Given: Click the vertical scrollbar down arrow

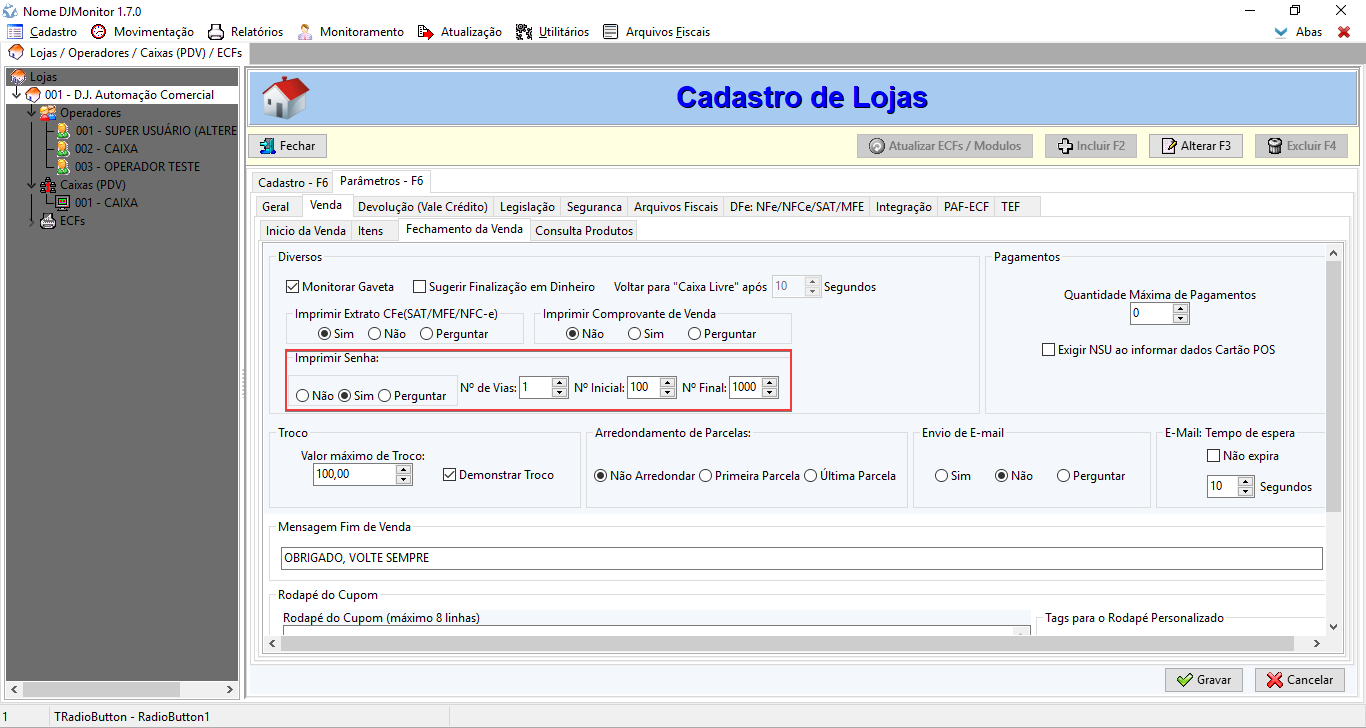Looking at the screenshot, I should [x=1332, y=626].
